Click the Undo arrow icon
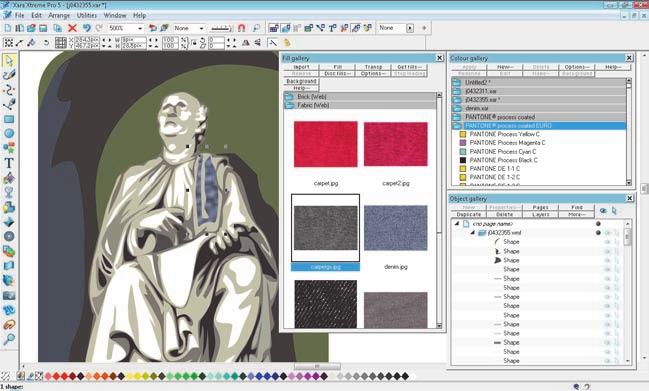The image size is (649, 391). click(x=86, y=28)
